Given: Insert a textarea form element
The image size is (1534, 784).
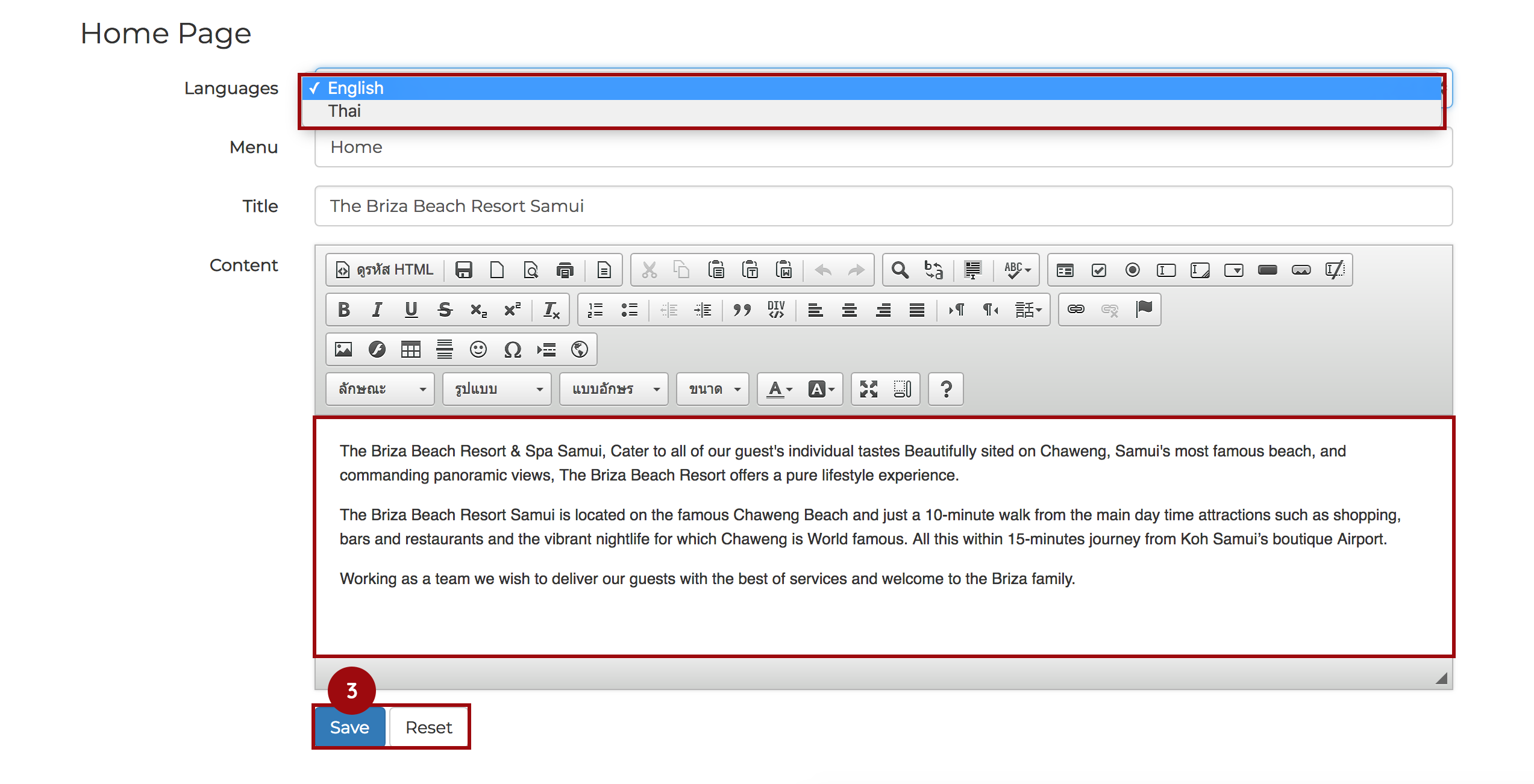Looking at the screenshot, I should tap(1200, 270).
